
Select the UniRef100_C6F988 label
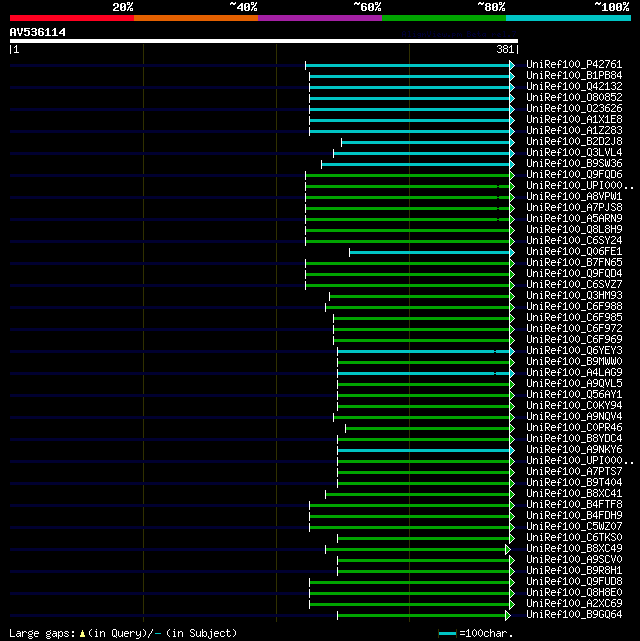(574, 307)
